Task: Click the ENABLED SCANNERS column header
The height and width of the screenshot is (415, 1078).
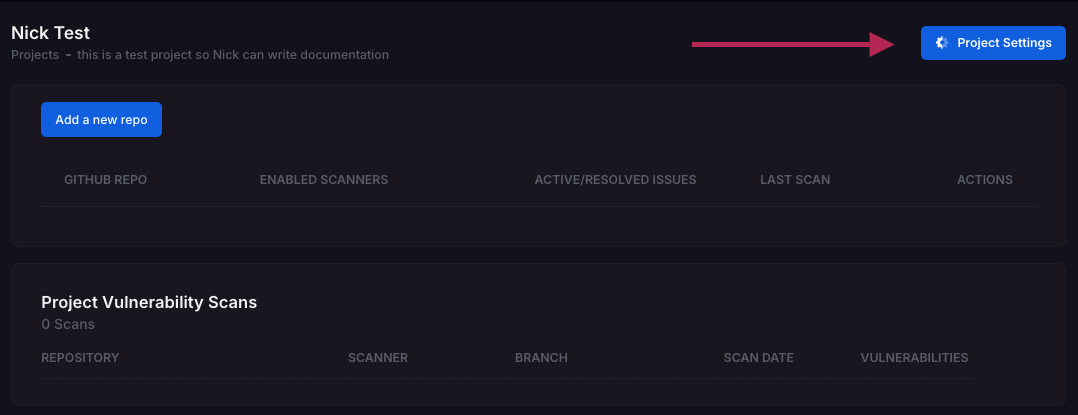Action: point(324,180)
